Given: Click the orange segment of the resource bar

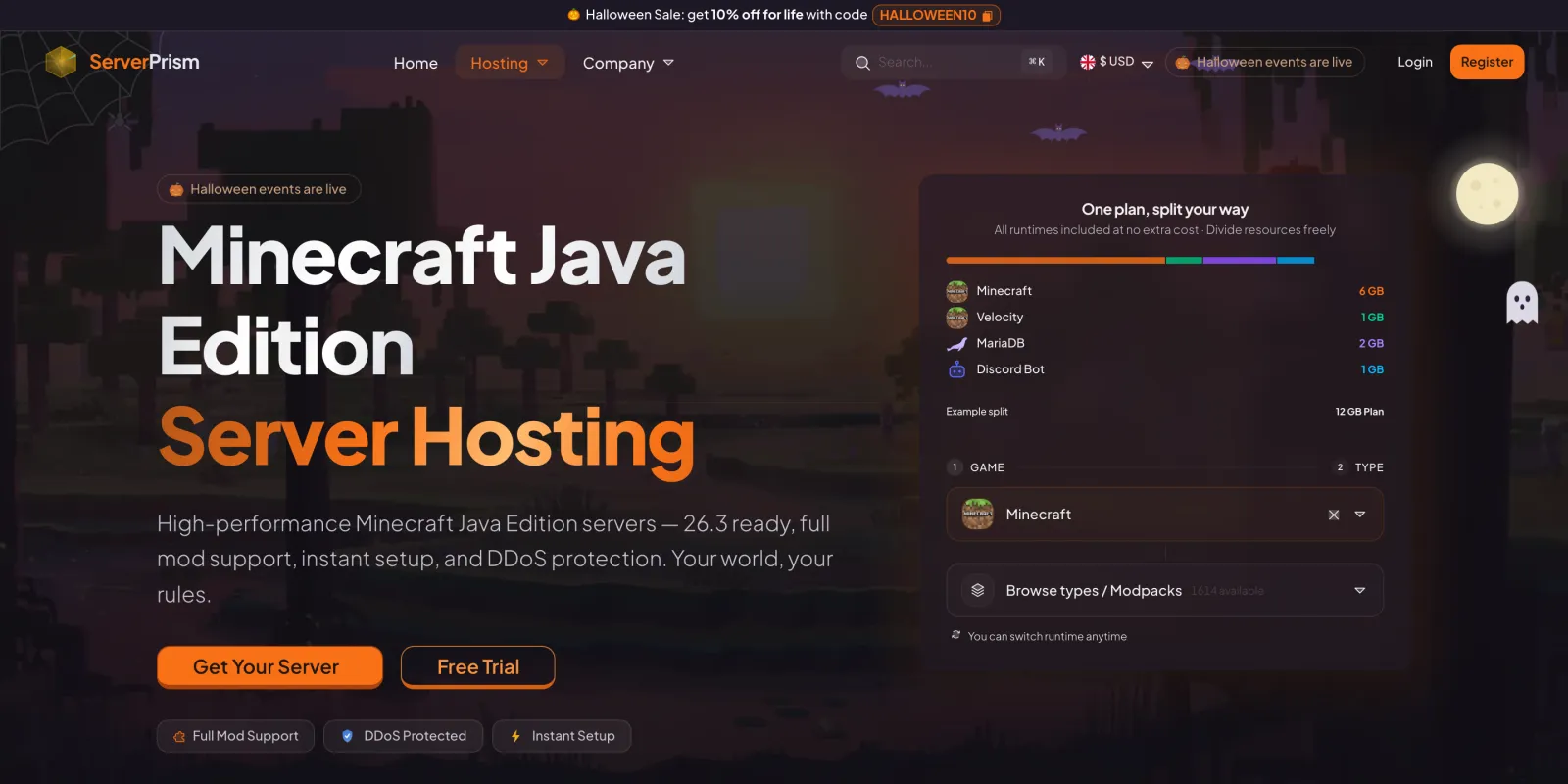Looking at the screenshot, I should pyautogui.click(x=1055, y=261).
